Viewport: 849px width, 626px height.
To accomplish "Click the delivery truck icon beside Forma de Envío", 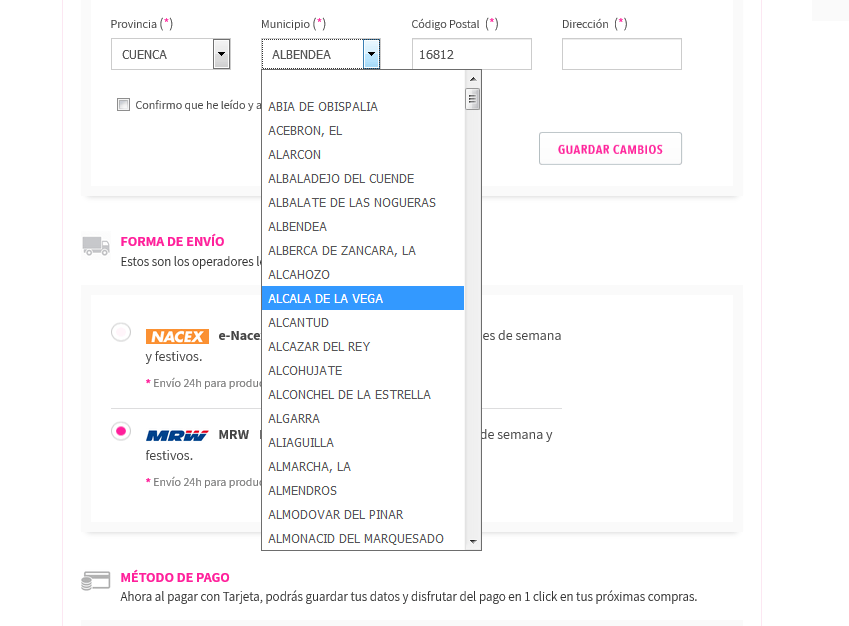I will tap(96, 245).
